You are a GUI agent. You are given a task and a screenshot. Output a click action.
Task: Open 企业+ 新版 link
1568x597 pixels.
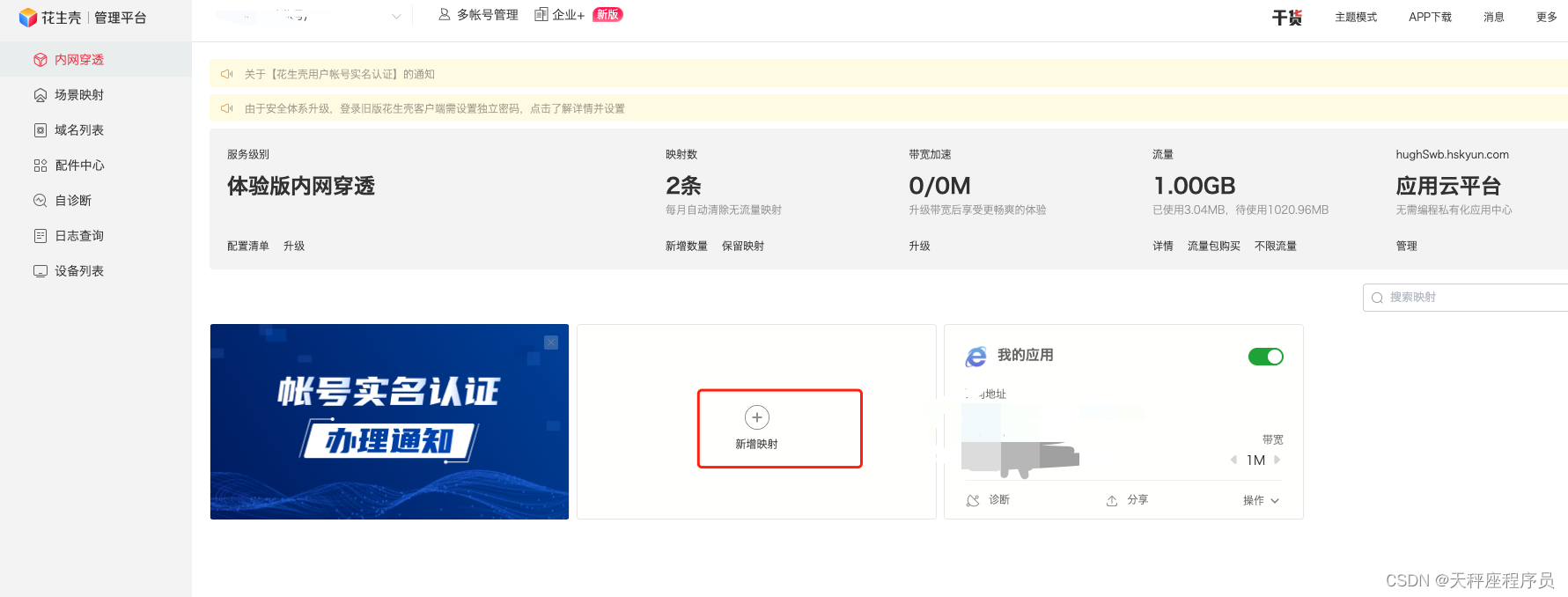(x=578, y=15)
